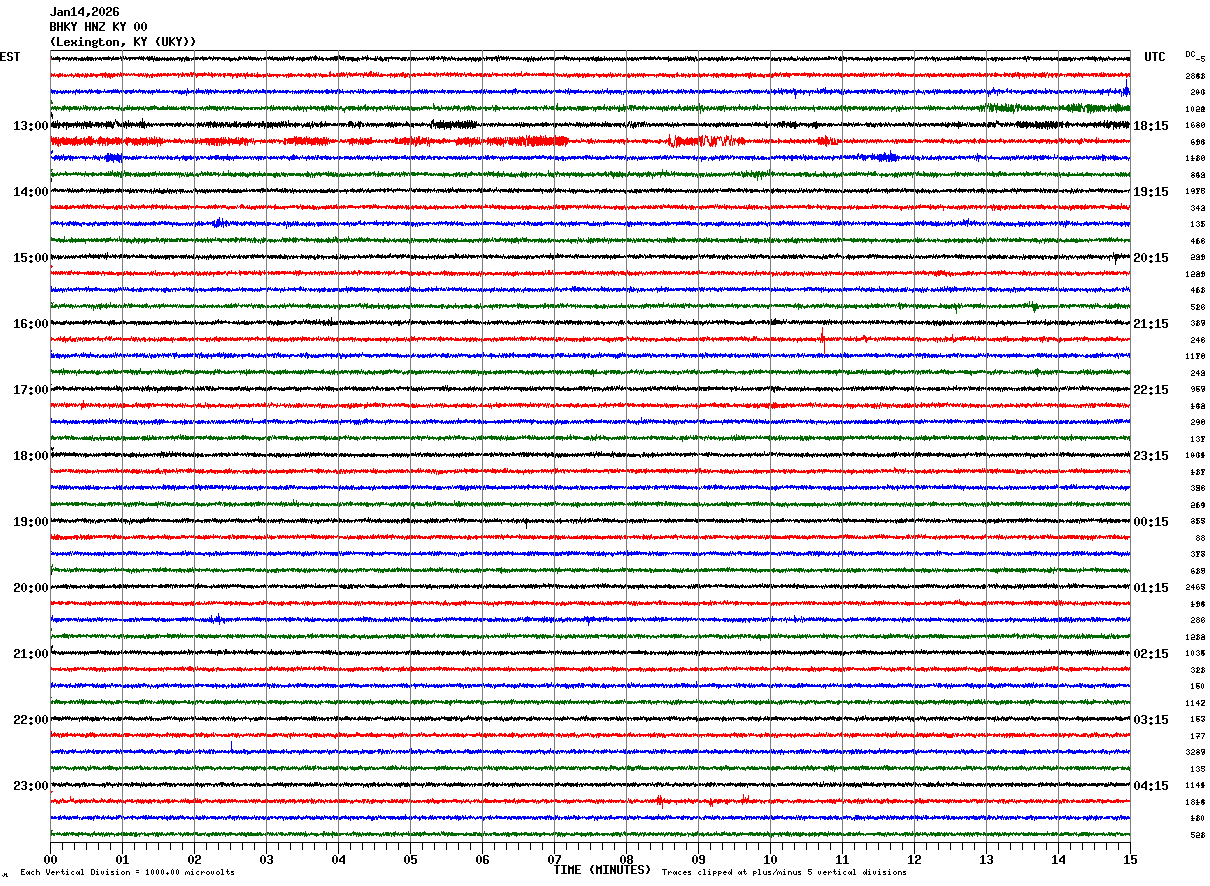The image size is (1210, 886).
Task: Select the 14:00 EST time label
Action: (x=31, y=192)
